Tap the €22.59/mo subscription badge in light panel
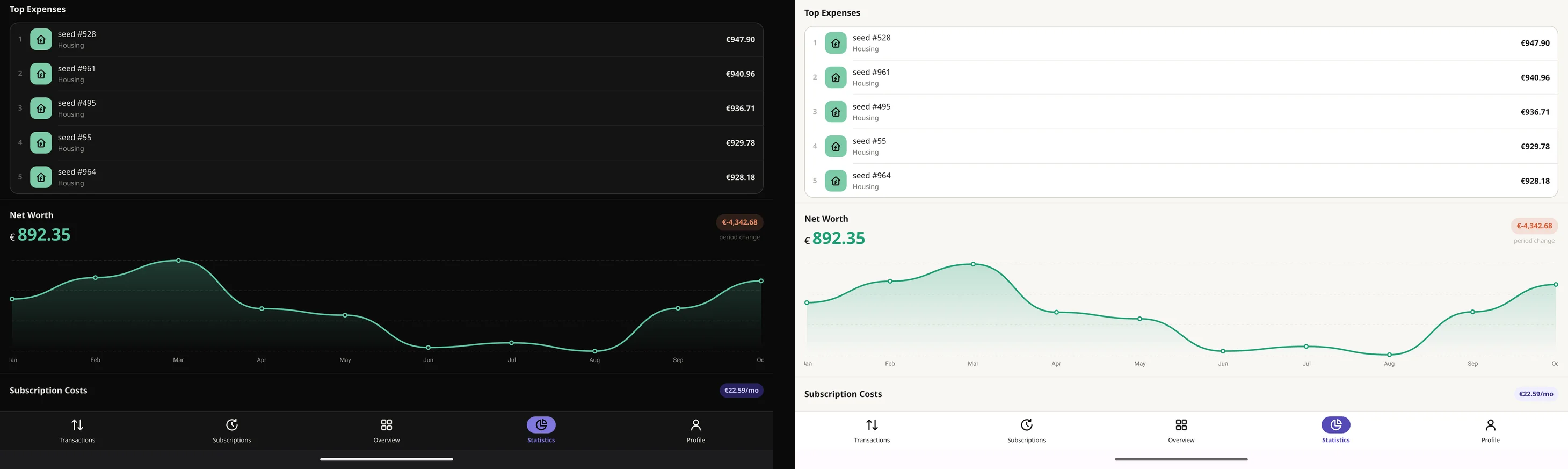This screenshot has width=1568, height=469. click(1536, 394)
